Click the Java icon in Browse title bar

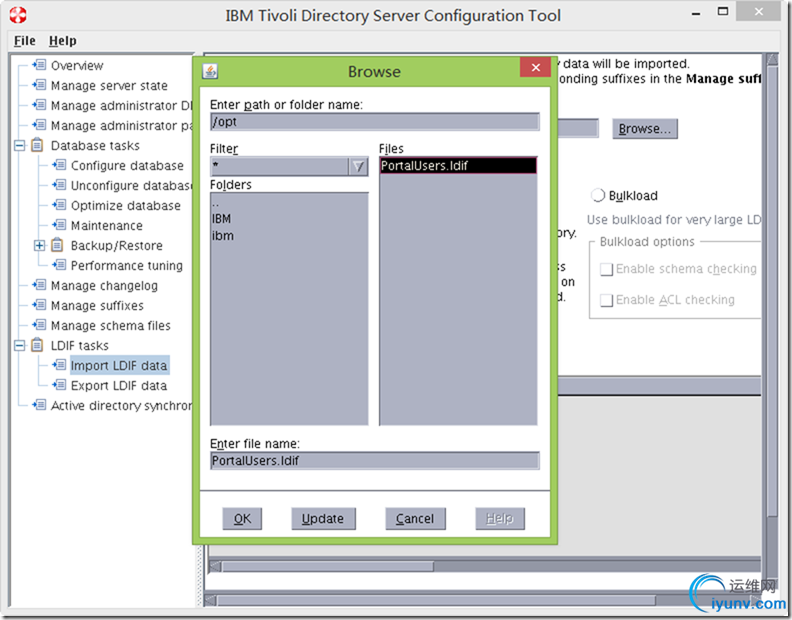pos(210,71)
